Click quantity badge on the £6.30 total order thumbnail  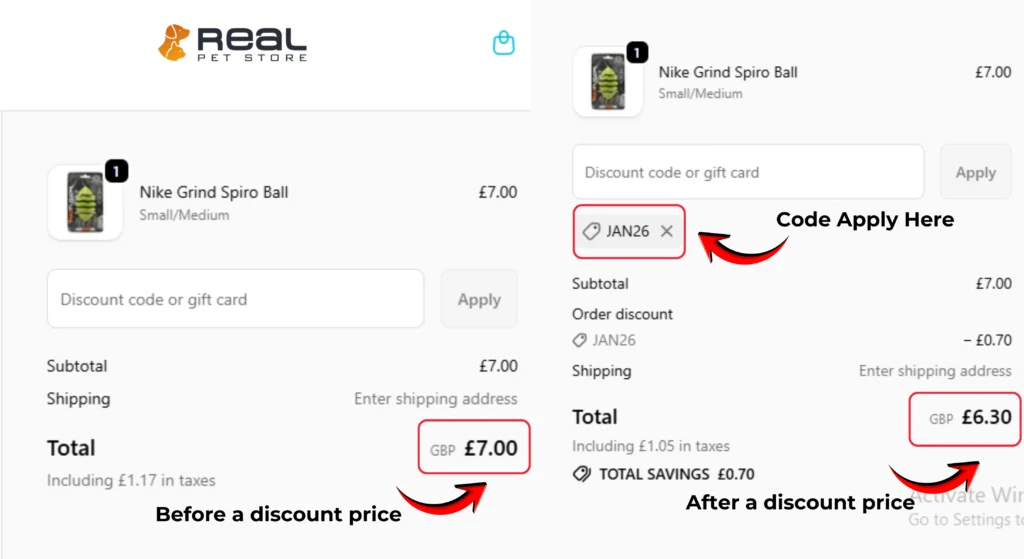click(x=637, y=53)
